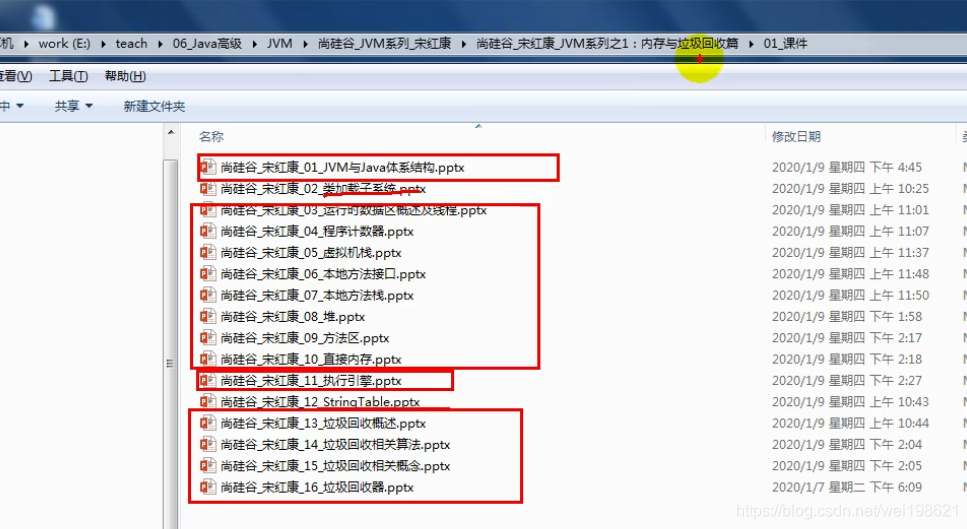Viewport: 967px width, 529px height.
Task: Click date 2020/1/7 星期二 下午 6:09
Action: pos(847,487)
